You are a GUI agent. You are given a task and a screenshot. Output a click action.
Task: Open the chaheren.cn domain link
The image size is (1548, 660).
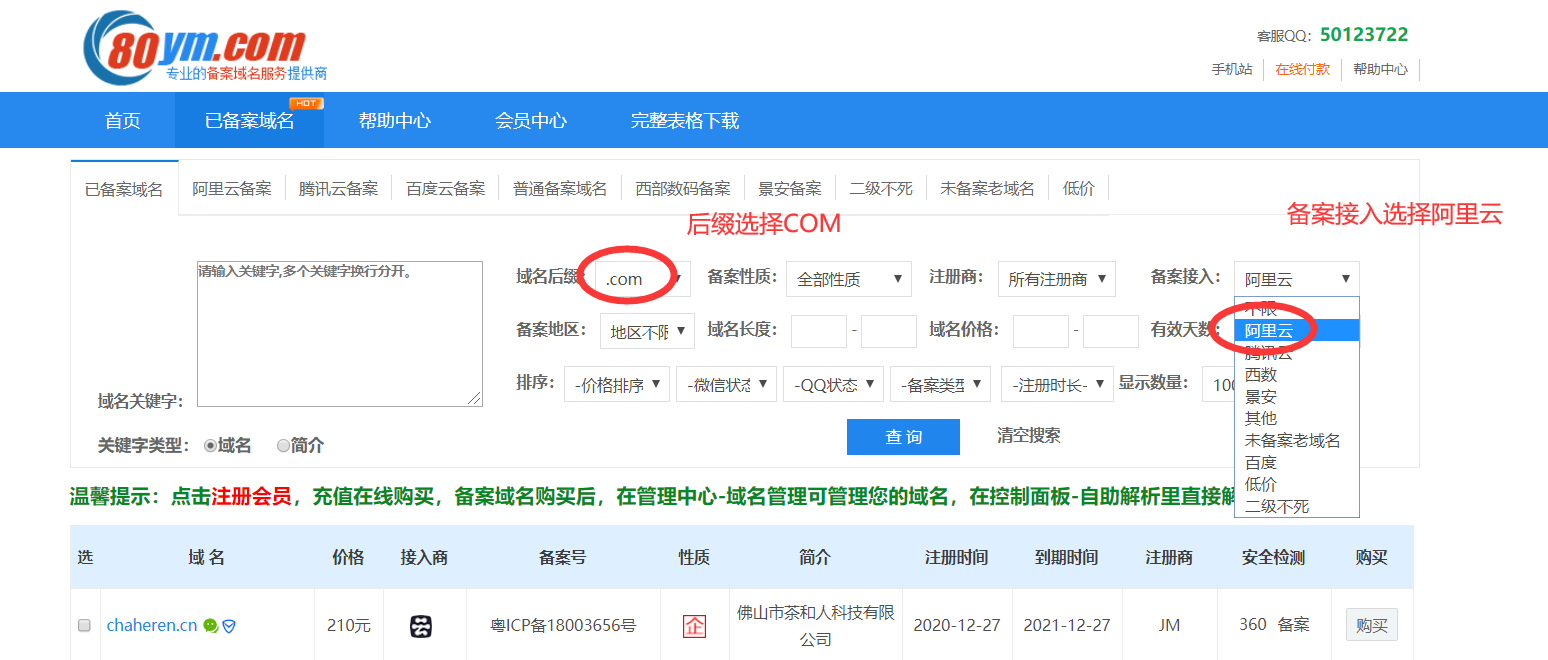pyautogui.click(x=152, y=625)
